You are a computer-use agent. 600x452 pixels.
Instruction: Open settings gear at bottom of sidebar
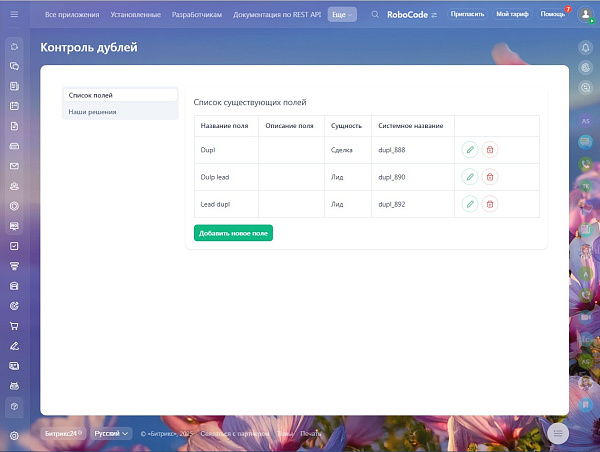pyautogui.click(x=14, y=436)
